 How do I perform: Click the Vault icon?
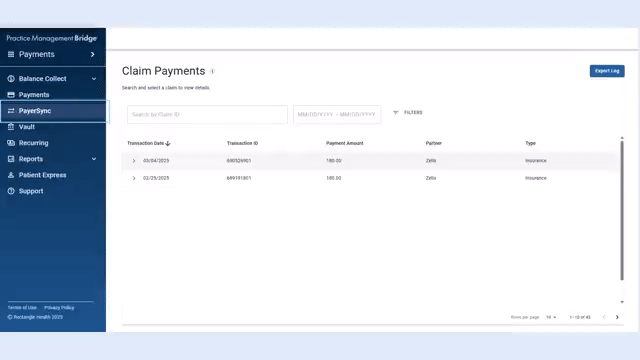(11, 127)
